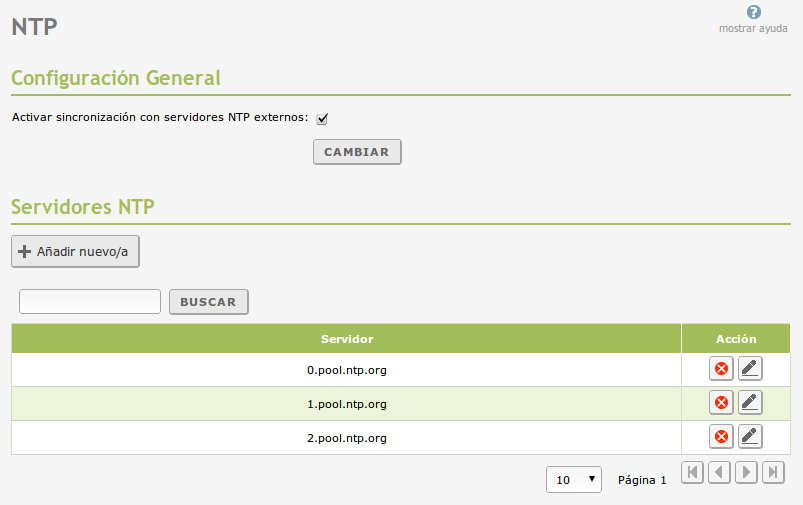Delete the 1.pool.ntp.org server
This screenshot has width=803, height=505.
(x=720, y=403)
